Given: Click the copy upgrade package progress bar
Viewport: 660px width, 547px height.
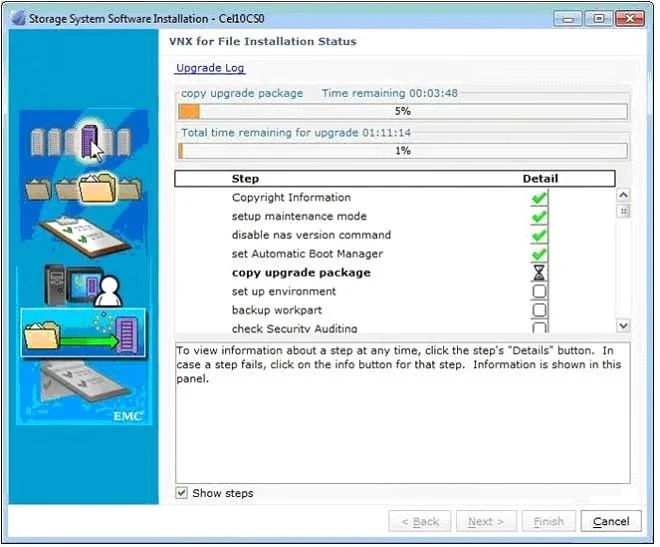Looking at the screenshot, I should coord(403,112).
